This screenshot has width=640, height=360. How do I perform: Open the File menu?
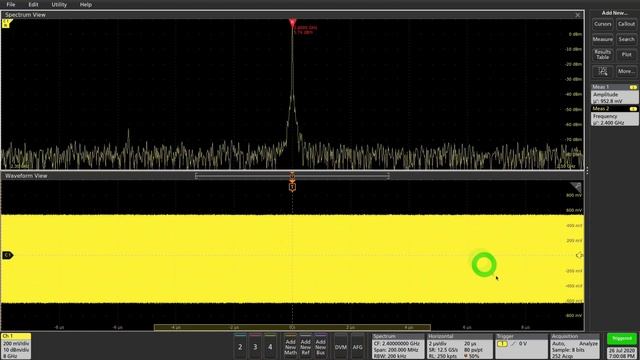point(11,4)
